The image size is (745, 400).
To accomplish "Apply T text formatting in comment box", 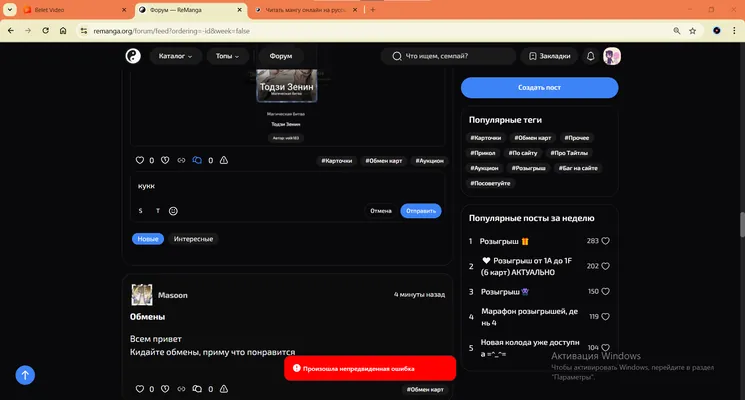I will [158, 211].
